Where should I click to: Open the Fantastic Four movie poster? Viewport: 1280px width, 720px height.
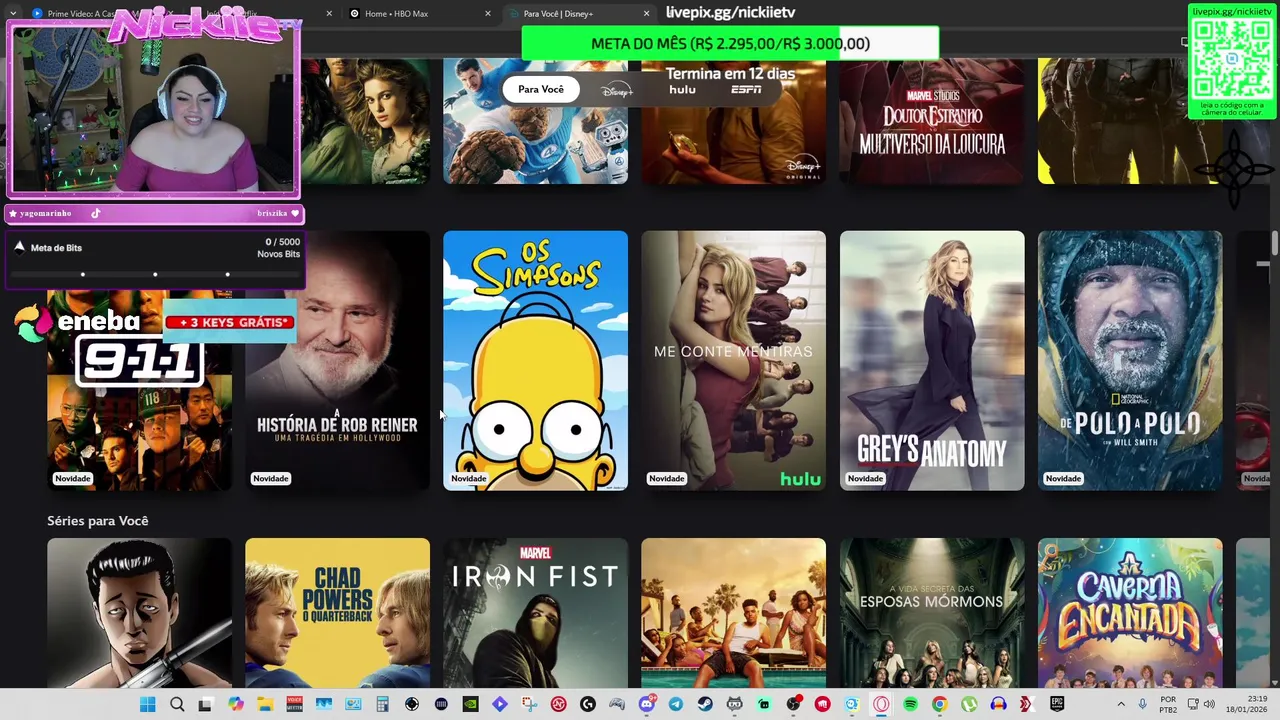[x=535, y=121]
